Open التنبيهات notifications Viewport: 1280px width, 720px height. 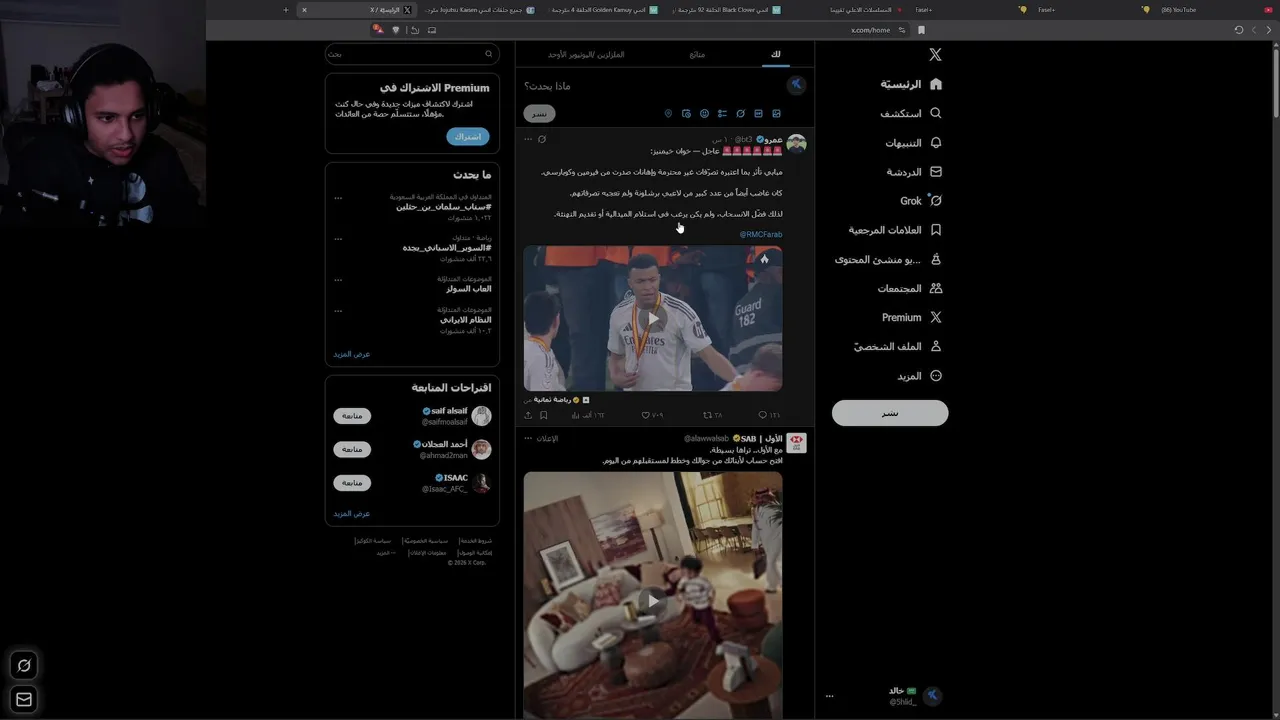913,143
